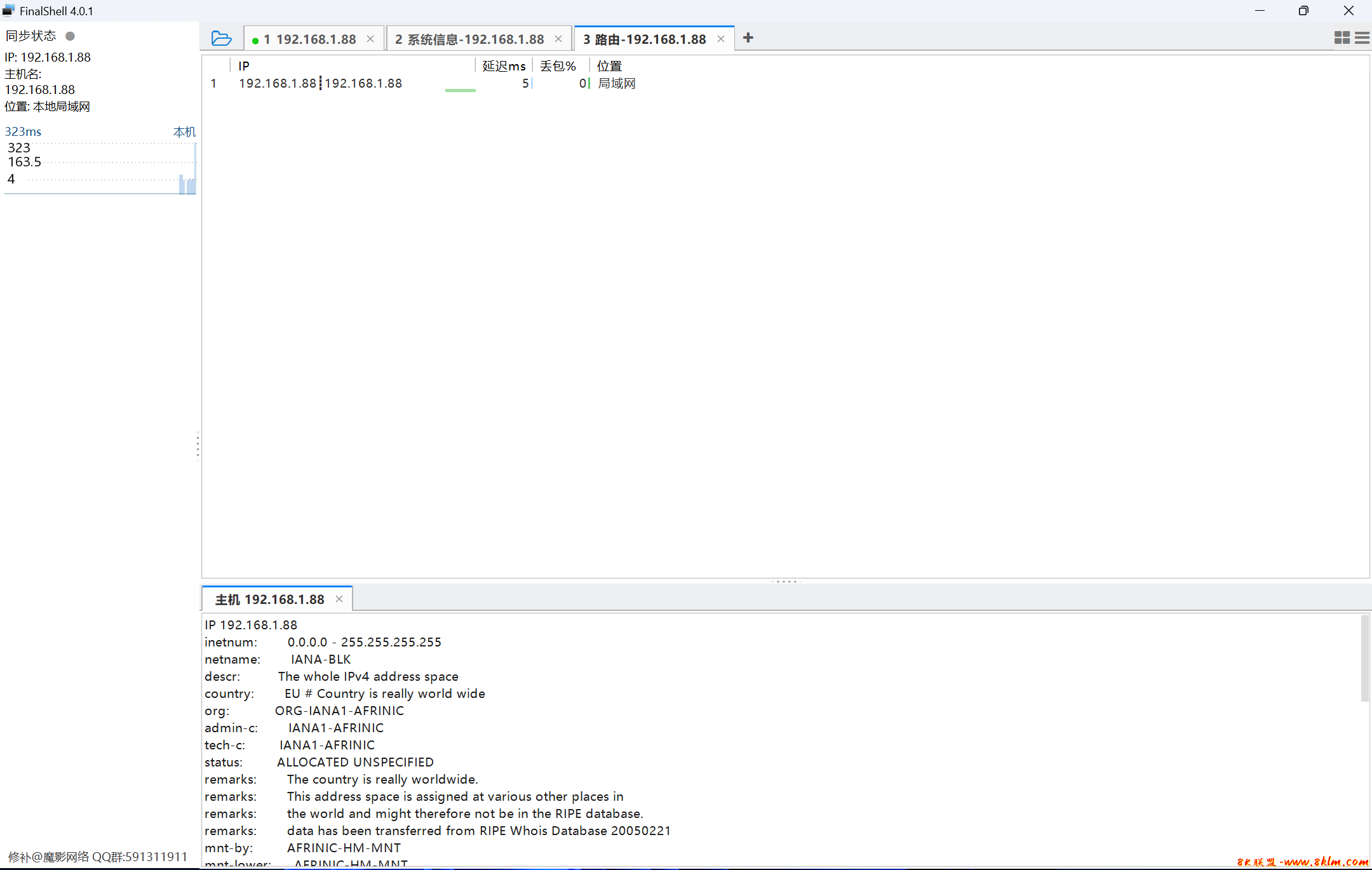Click '位置: 本地局域网' in sidebar

(48, 107)
